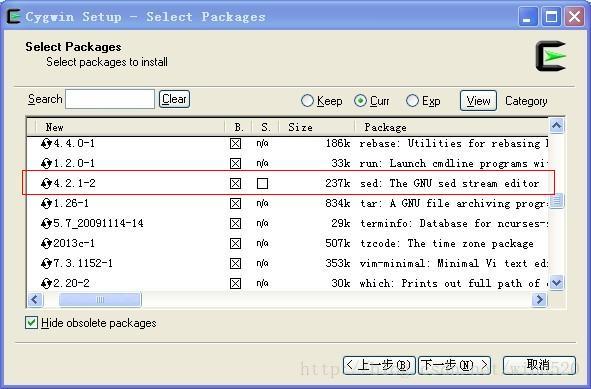Enable source checkbox for sed package

262,184
